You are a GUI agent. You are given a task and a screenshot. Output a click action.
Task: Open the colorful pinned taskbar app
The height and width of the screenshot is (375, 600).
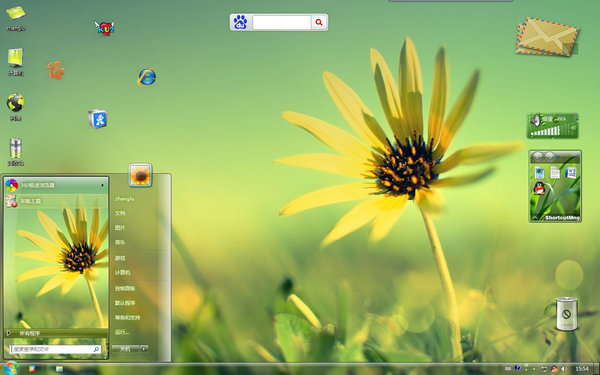click(32, 369)
